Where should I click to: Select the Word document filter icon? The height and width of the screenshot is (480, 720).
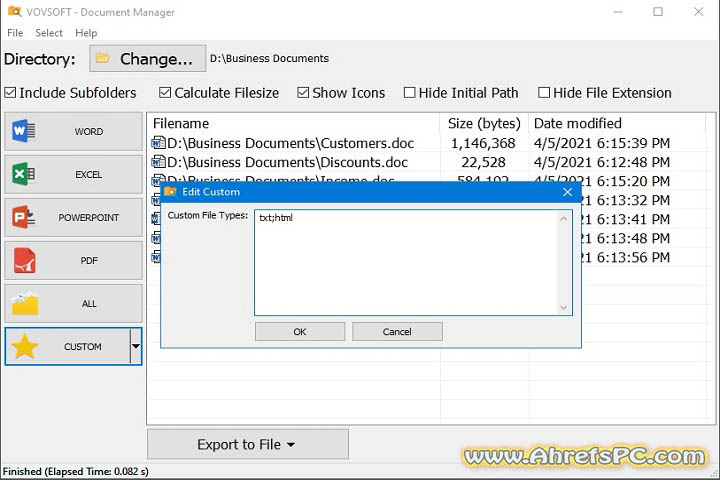coord(23,131)
